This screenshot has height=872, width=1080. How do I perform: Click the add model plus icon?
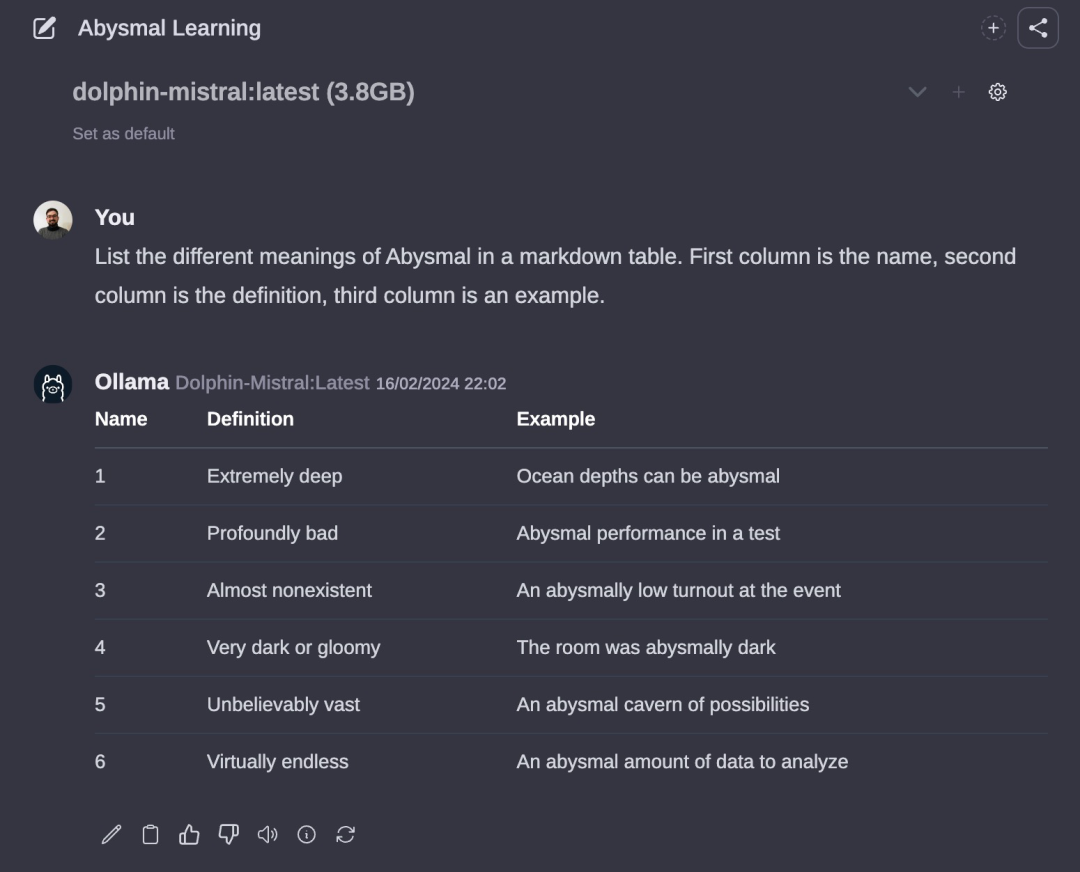(x=958, y=92)
